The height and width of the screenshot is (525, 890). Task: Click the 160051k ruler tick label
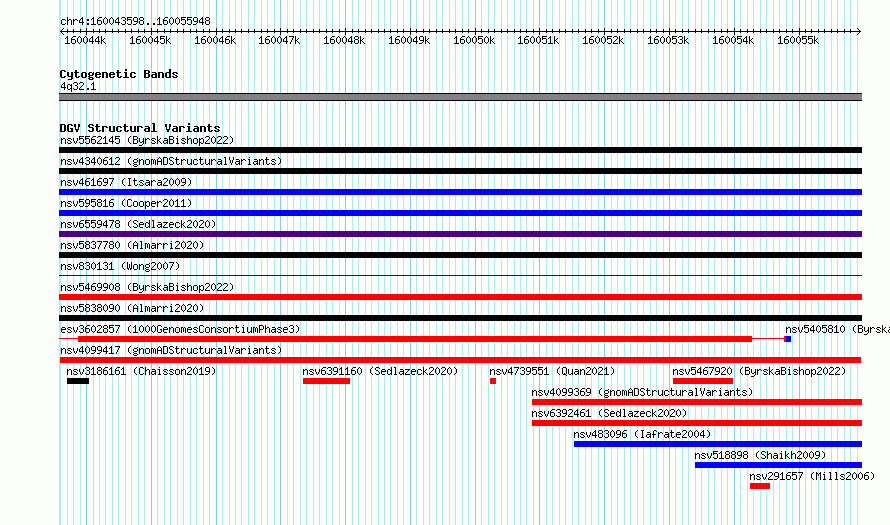[x=538, y=40]
